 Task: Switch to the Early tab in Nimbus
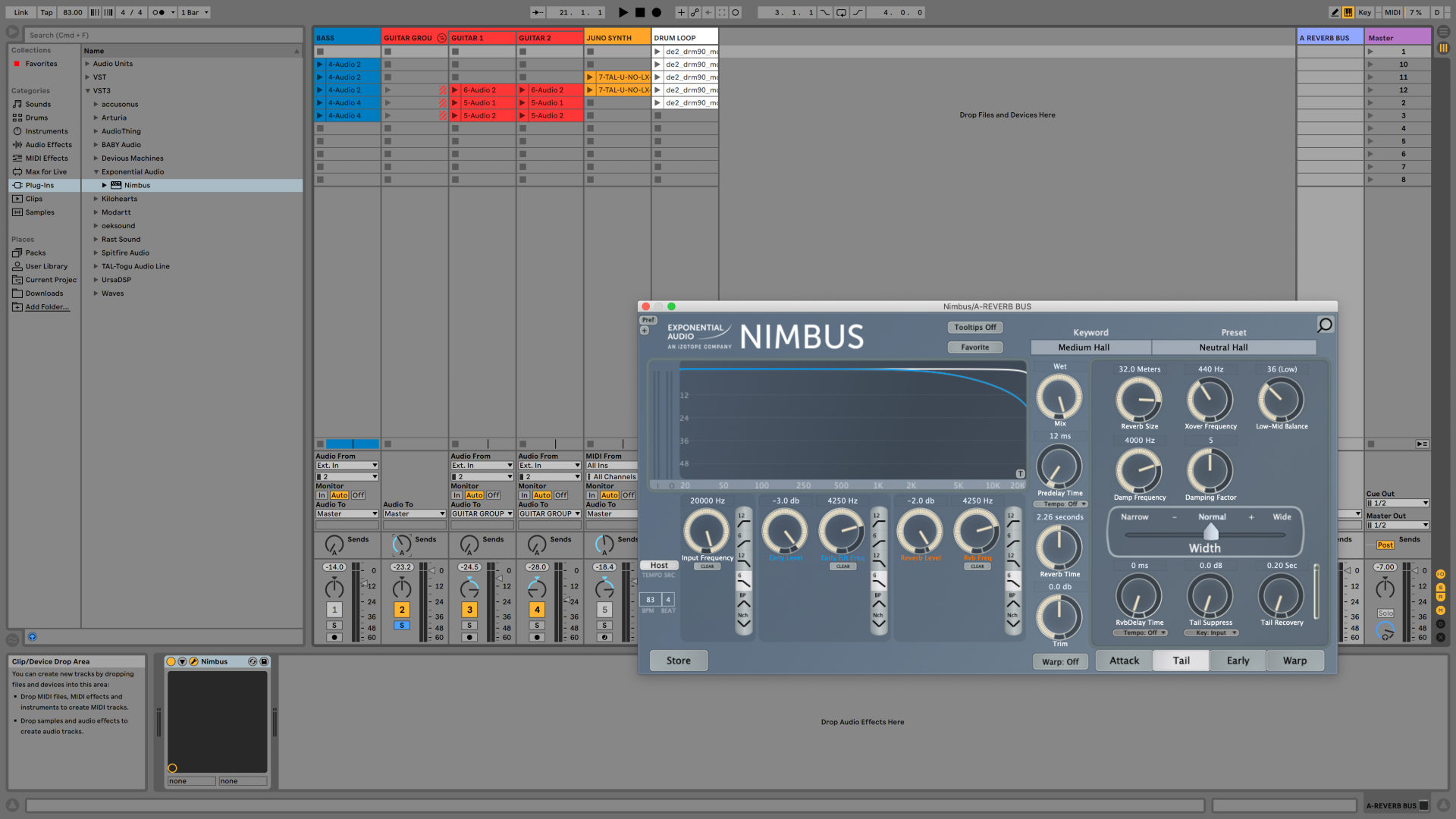(x=1238, y=661)
